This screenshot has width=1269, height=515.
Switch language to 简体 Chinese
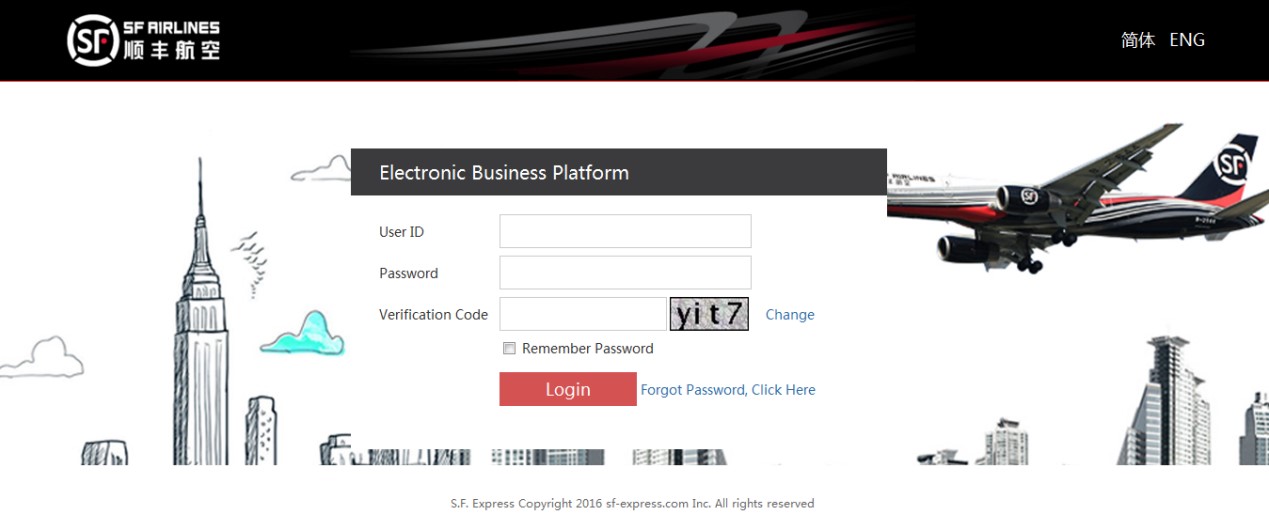pyautogui.click(x=1137, y=40)
